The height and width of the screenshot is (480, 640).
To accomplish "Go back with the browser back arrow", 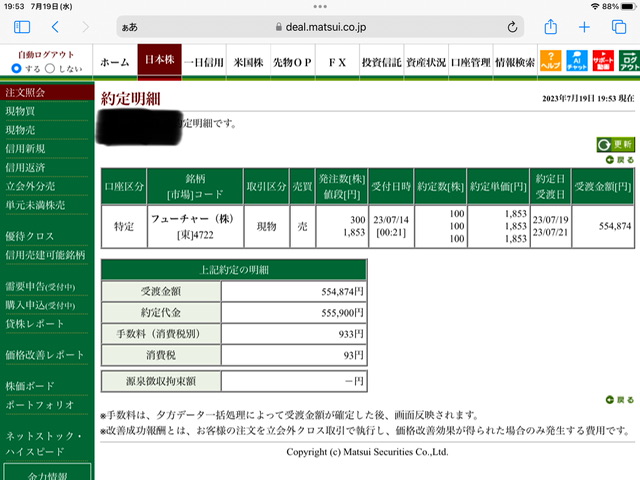I will pos(56,27).
